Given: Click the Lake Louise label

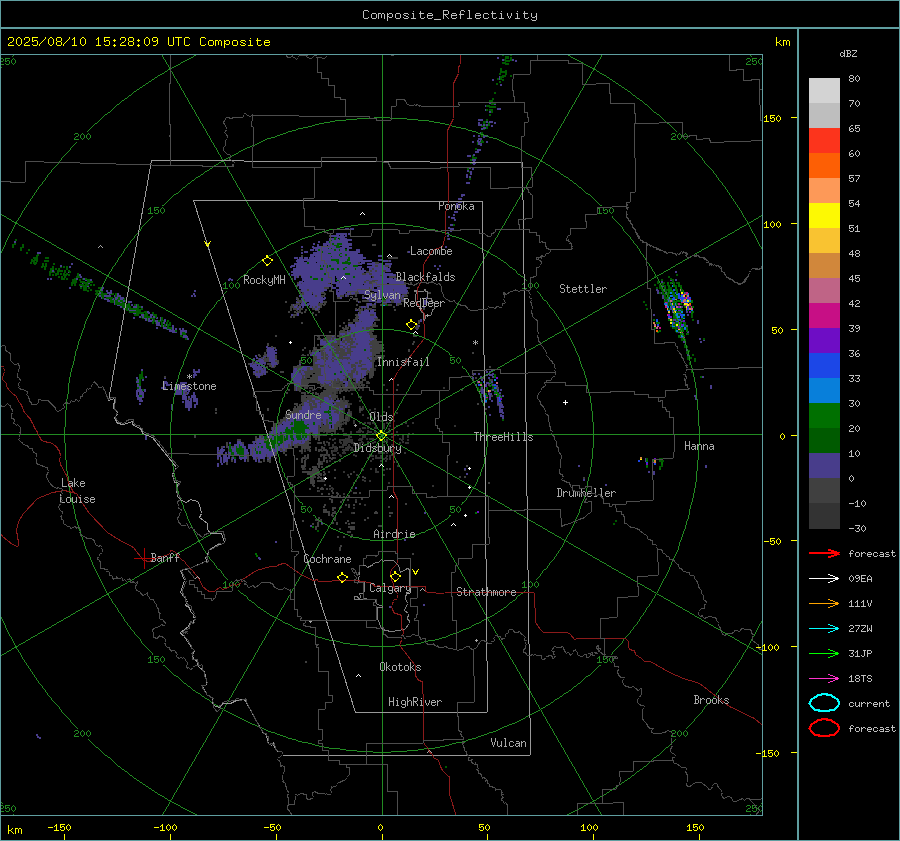Looking at the screenshot, I should pos(77,491).
